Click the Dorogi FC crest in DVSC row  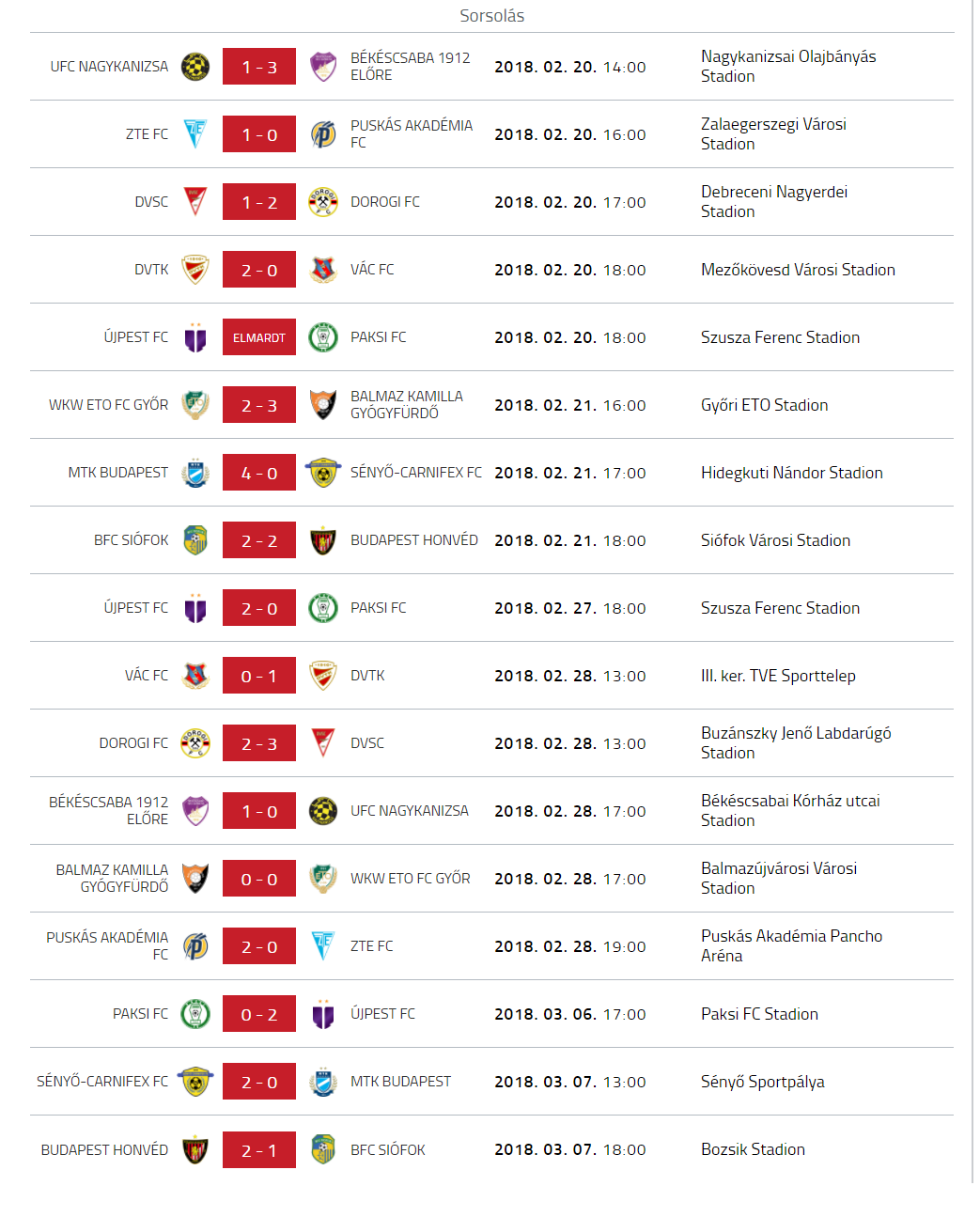click(323, 202)
